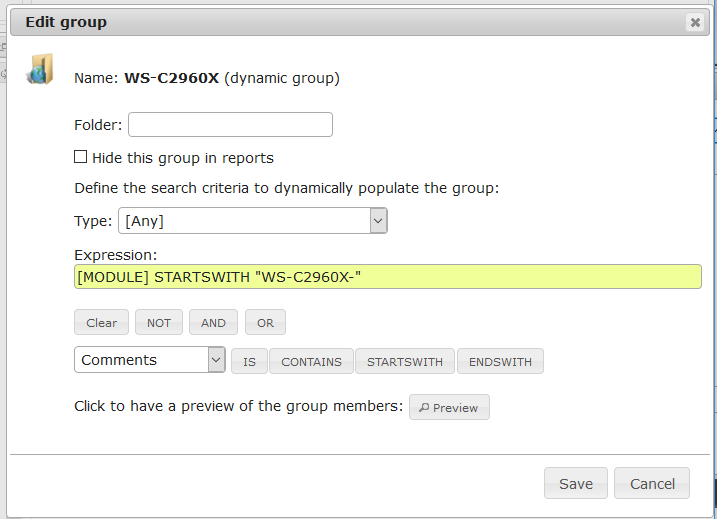This screenshot has height=519, width=717.
Task: Open the Type dropdown
Action: (253, 220)
